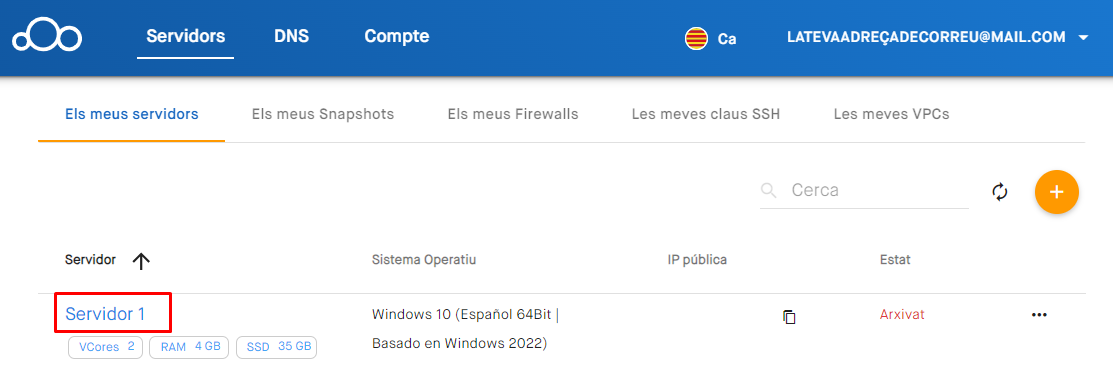Image resolution: width=1113 pixels, height=369 pixels.
Task: Open account menu LATEVAADREÇADECORREU@MAIL.COM
Action: point(926,37)
